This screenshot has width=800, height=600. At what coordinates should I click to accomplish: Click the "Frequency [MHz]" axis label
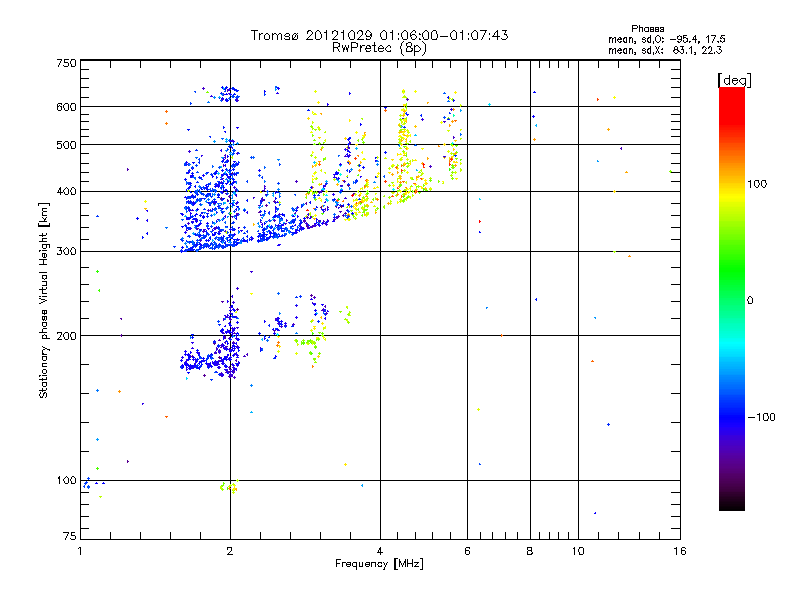379,564
